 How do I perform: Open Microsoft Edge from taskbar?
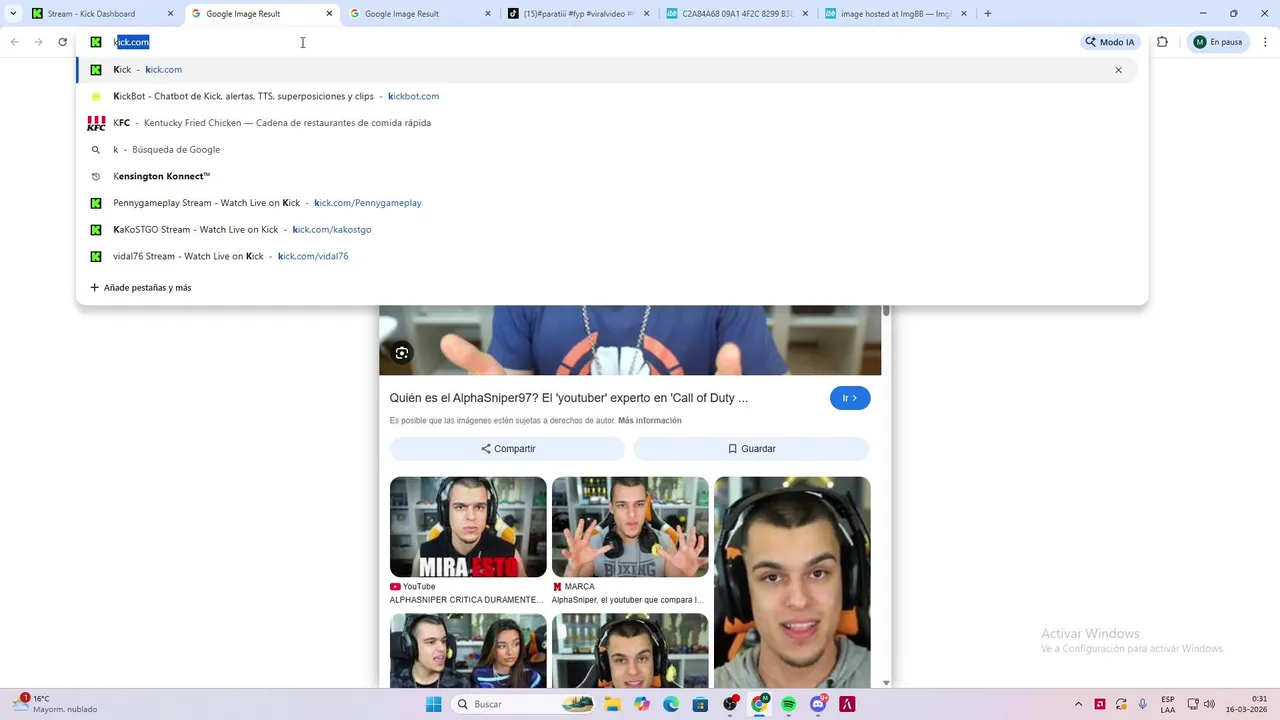click(671, 704)
